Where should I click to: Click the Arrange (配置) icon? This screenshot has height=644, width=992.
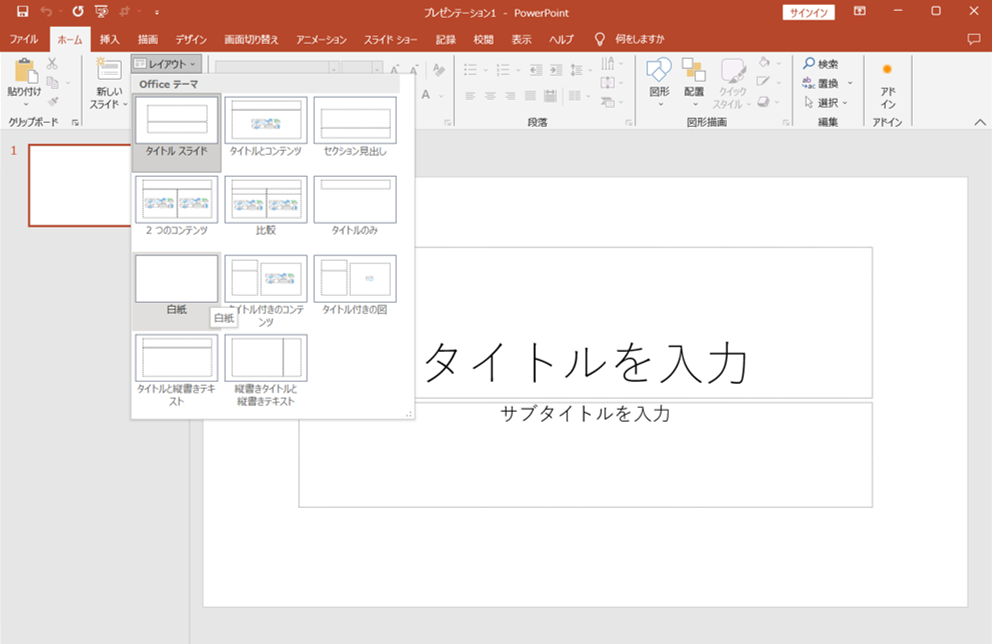[x=694, y=72]
